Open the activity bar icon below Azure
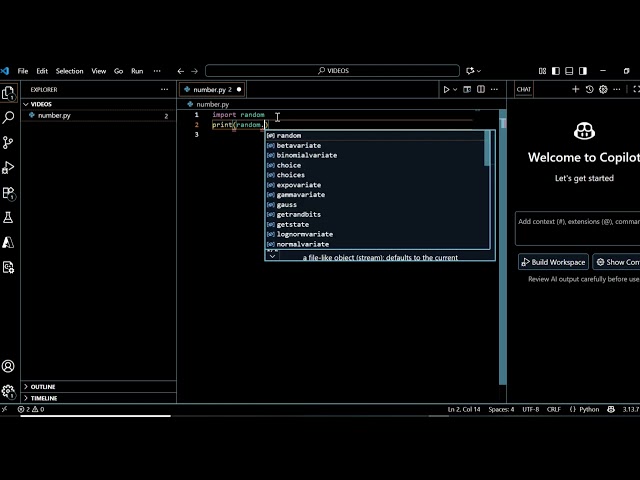 (8, 267)
